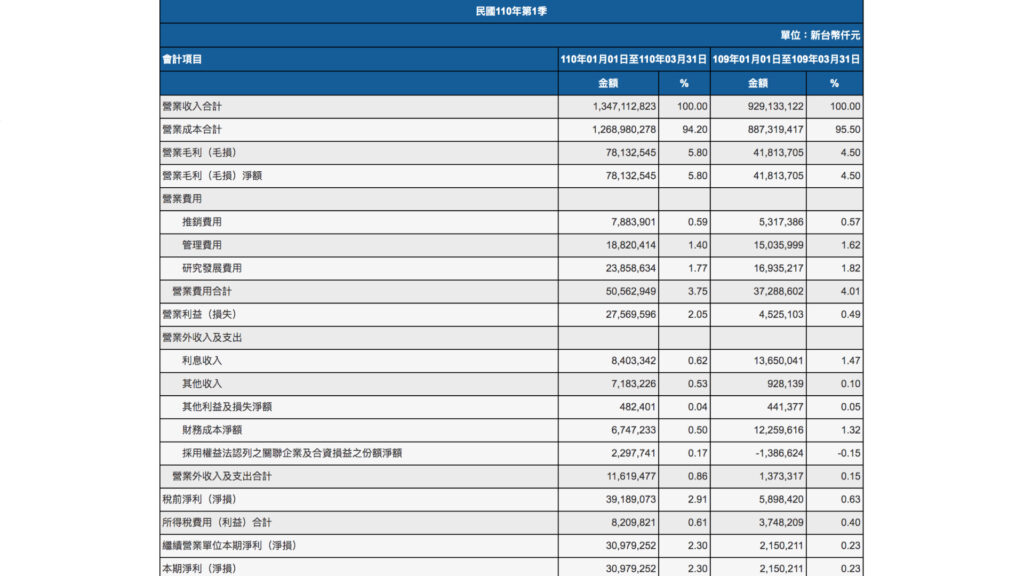Select the value 2,297,741
Viewport: 1024px width, 576px height.
pyautogui.click(x=633, y=453)
